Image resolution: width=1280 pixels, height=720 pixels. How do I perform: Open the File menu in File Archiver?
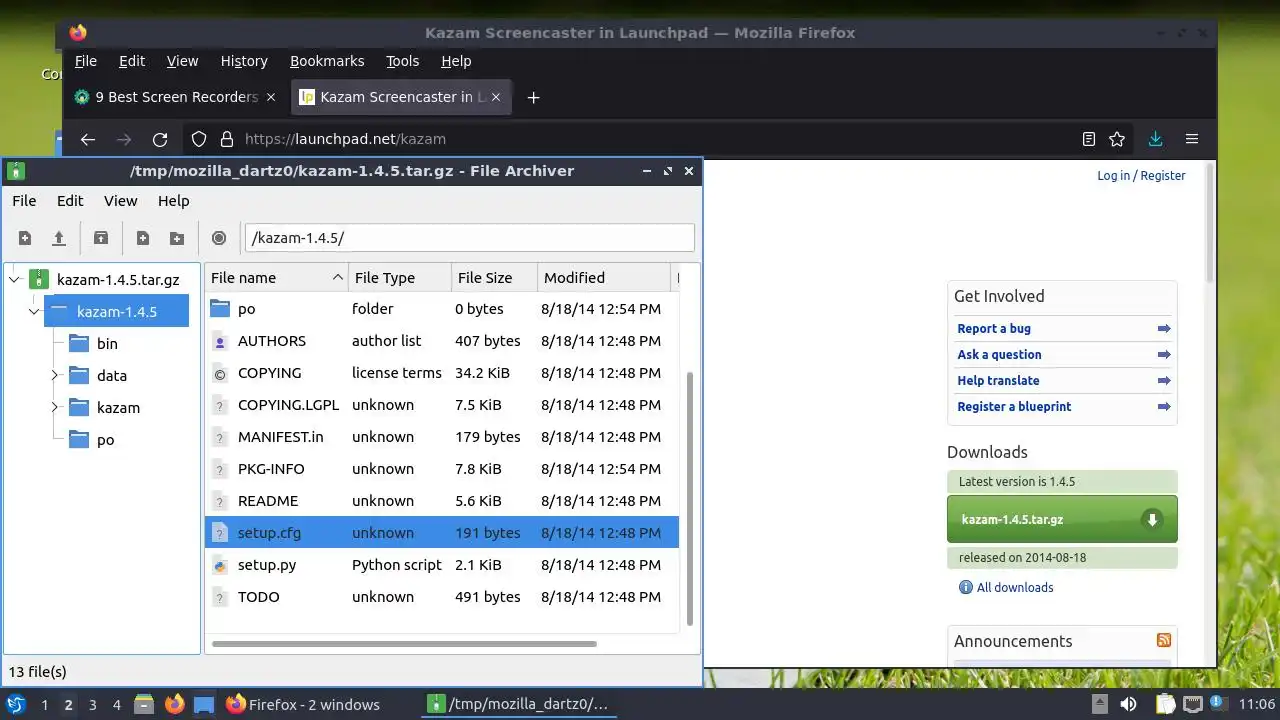coord(24,201)
